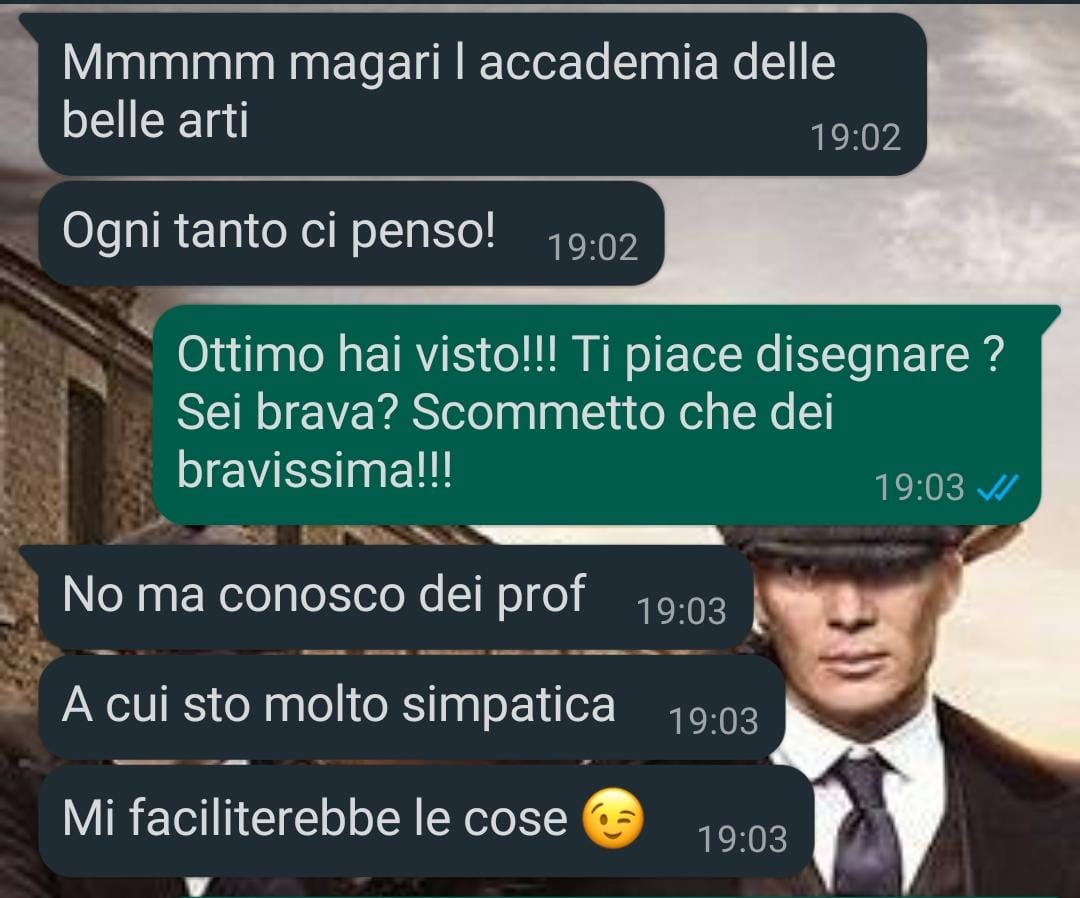Click the 19:03 timestamp in the green bubble
The image size is (1080, 898).
(x=920, y=488)
